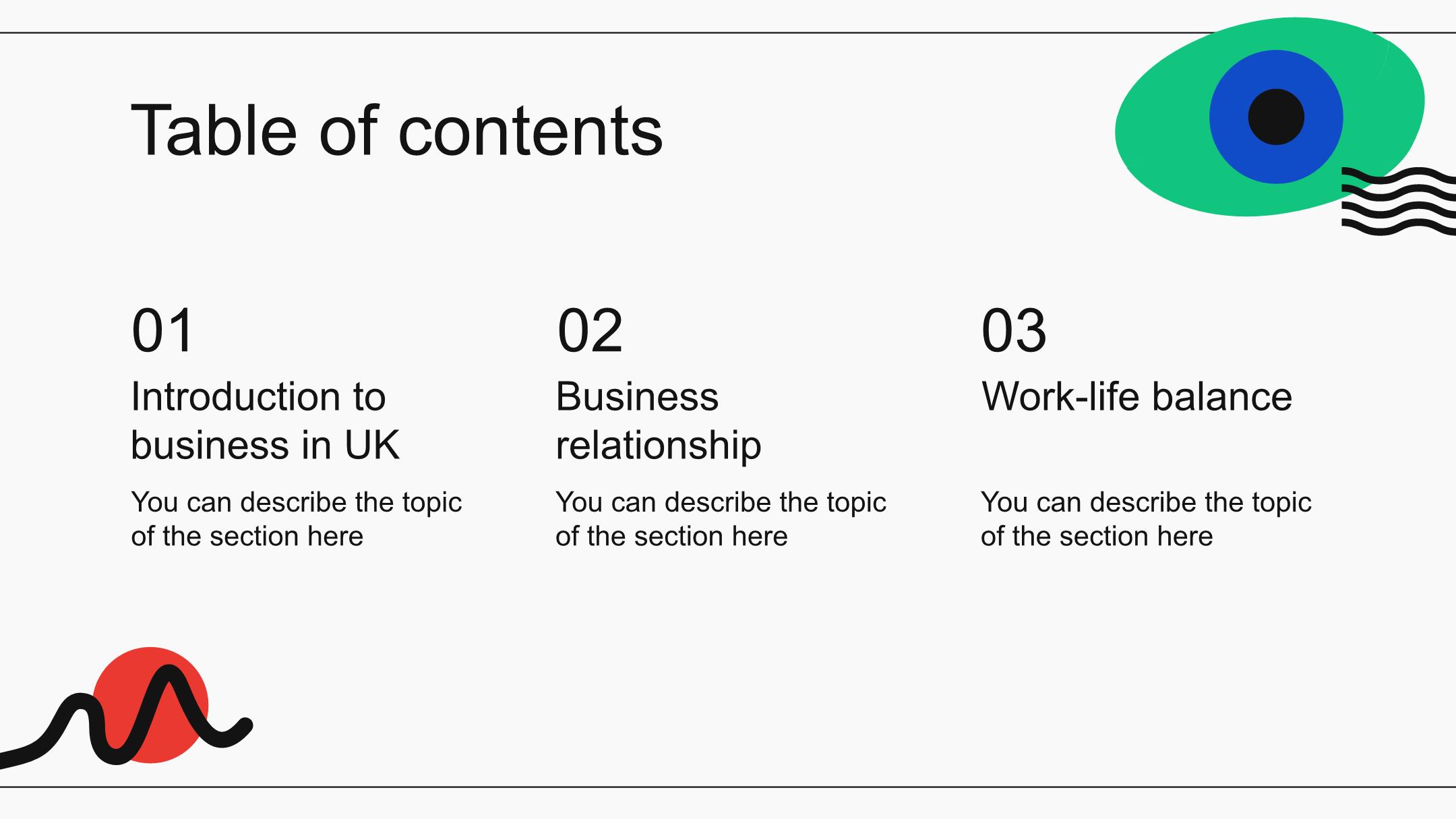
Task: Select the top horizontal divider line
Action: point(539,32)
